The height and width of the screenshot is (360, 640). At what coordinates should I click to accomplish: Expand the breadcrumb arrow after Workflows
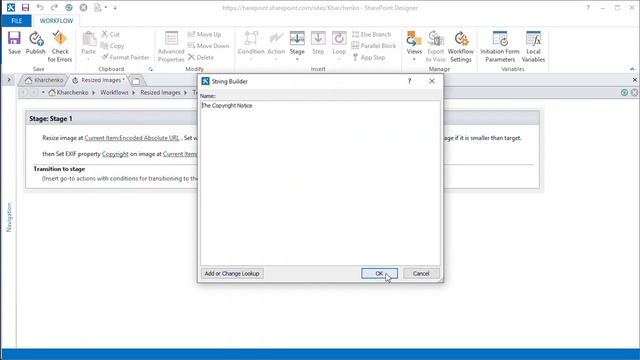(133, 93)
